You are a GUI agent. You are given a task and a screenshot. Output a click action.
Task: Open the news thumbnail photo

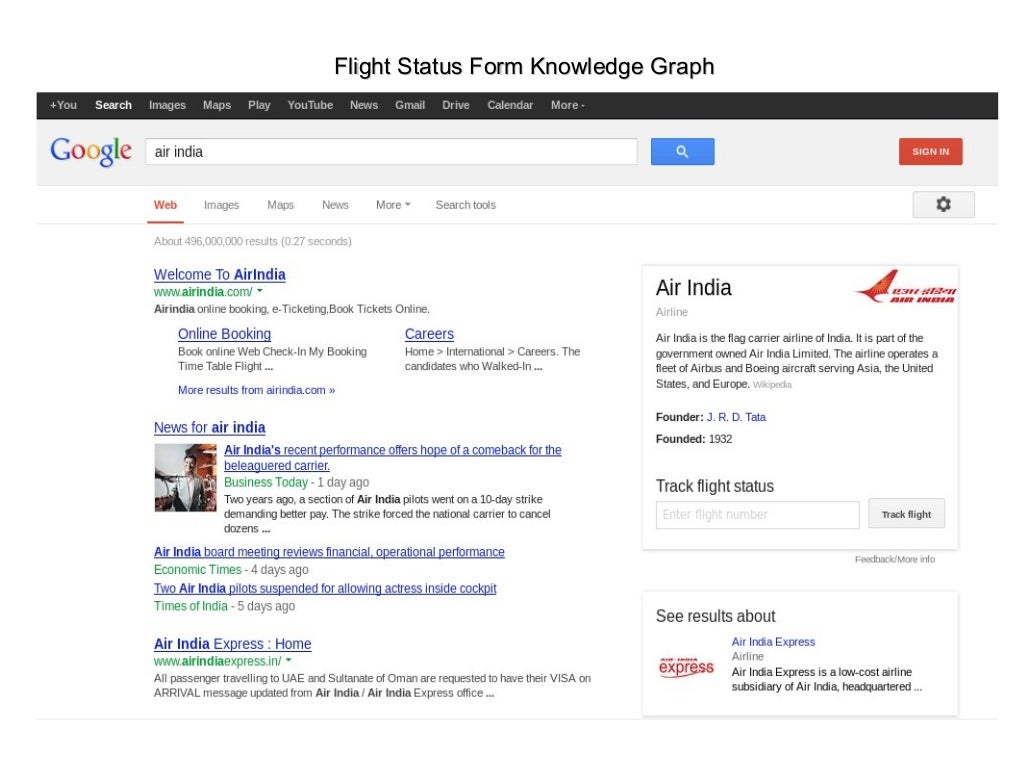185,477
